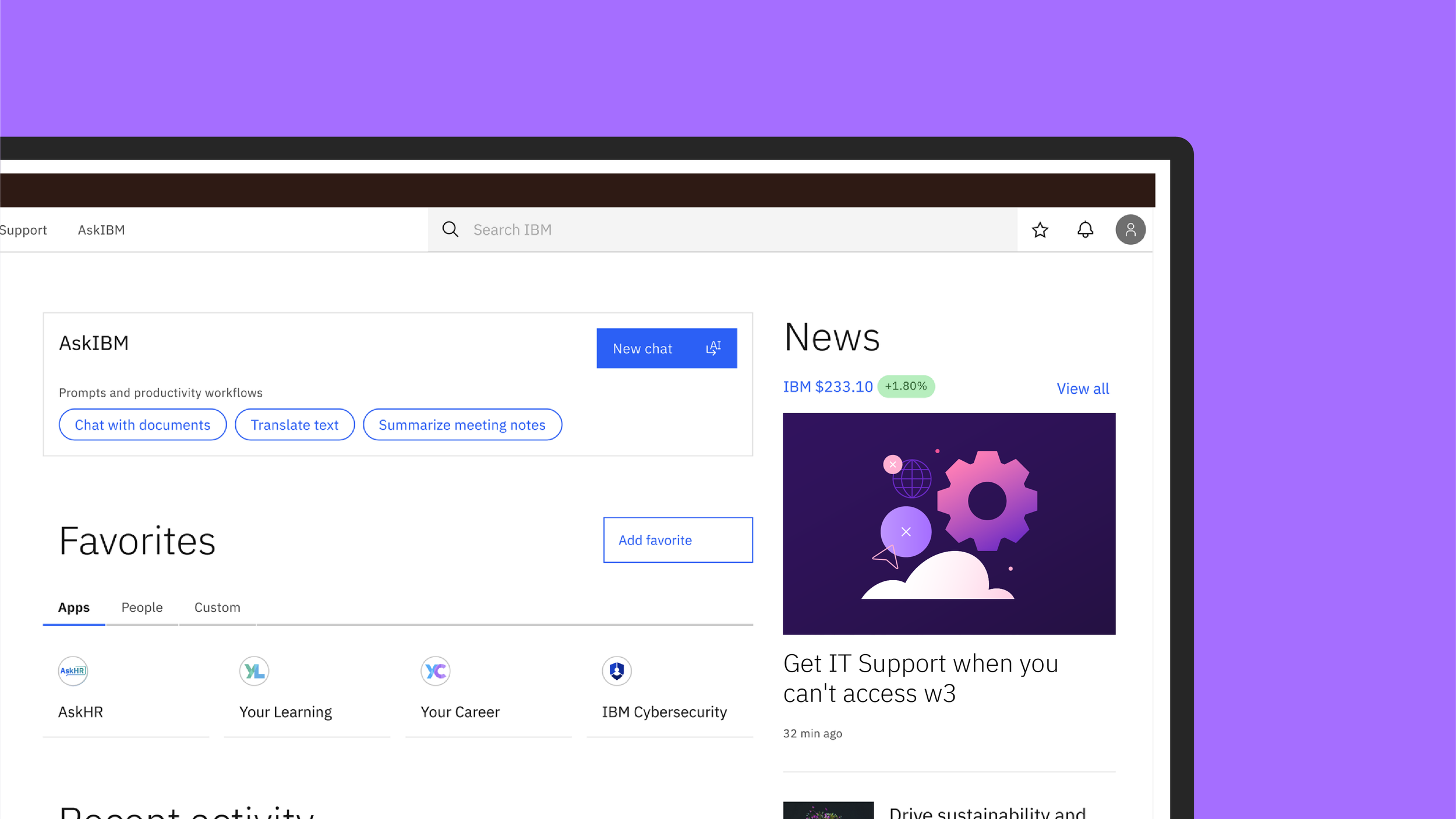Open the IBM Cybersecurity shield icon

617,671
